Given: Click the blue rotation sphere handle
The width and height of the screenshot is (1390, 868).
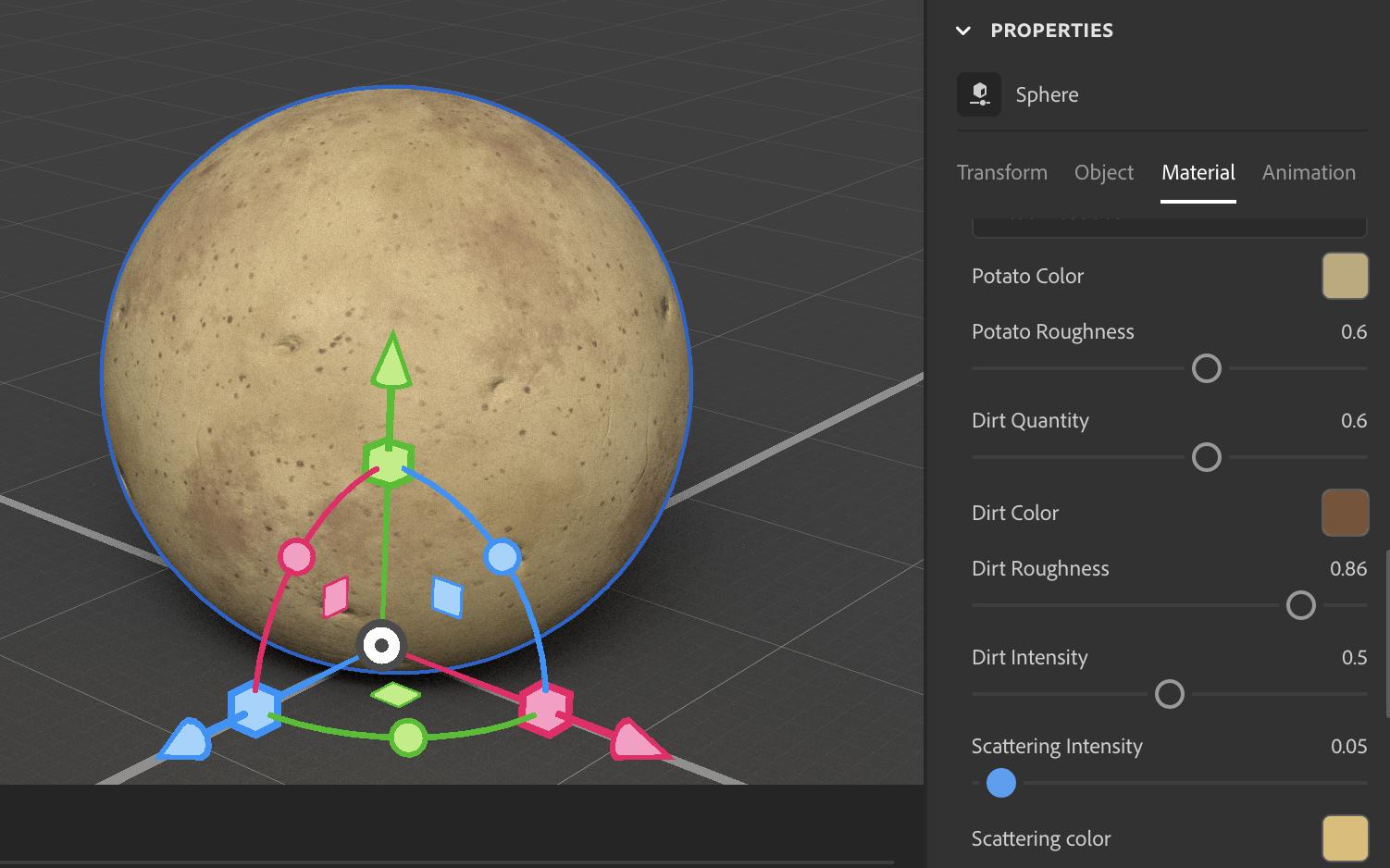Looking at the screenshot, I should [x=503, y=556].
